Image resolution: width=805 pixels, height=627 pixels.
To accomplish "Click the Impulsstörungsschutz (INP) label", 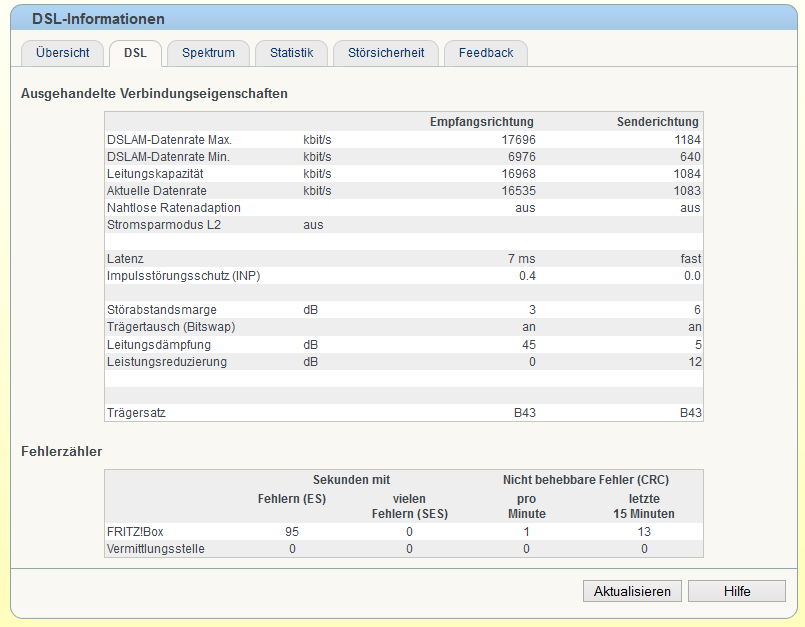I will (183, 276).
